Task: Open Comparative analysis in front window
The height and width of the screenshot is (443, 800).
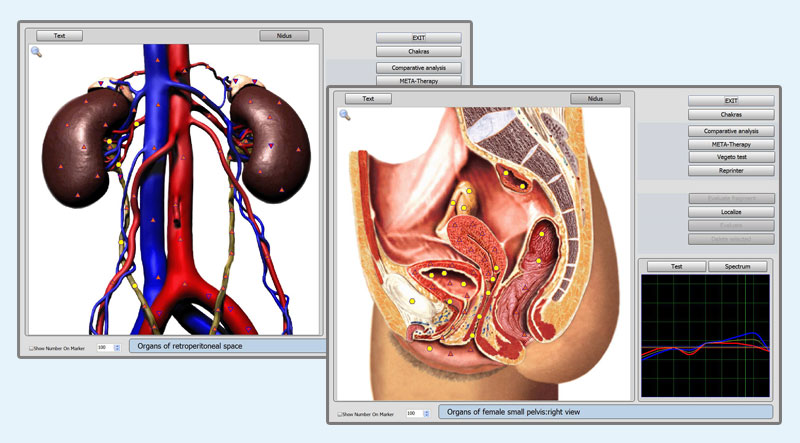Action: pos(731,131)
